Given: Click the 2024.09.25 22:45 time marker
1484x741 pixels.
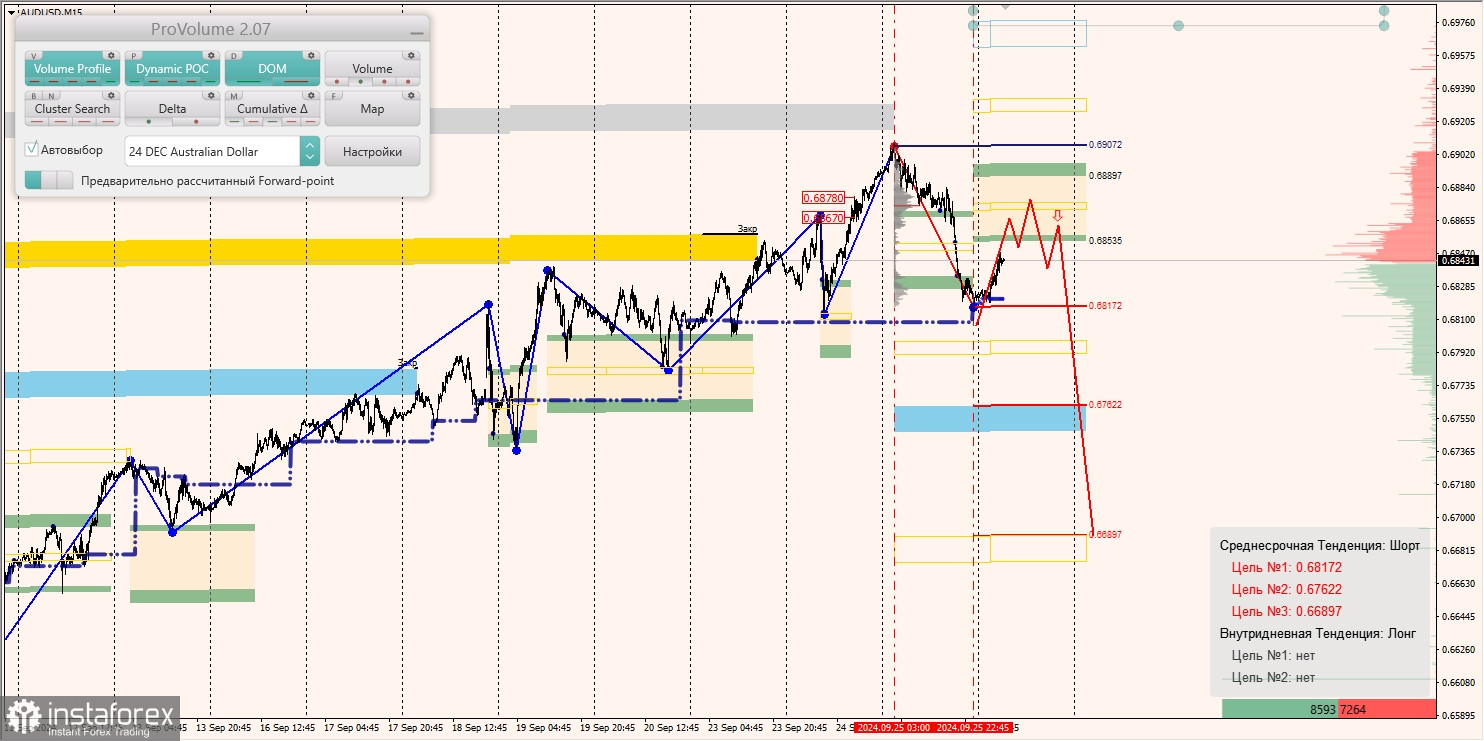Looking at the screenshot, I should pos(975,727).
